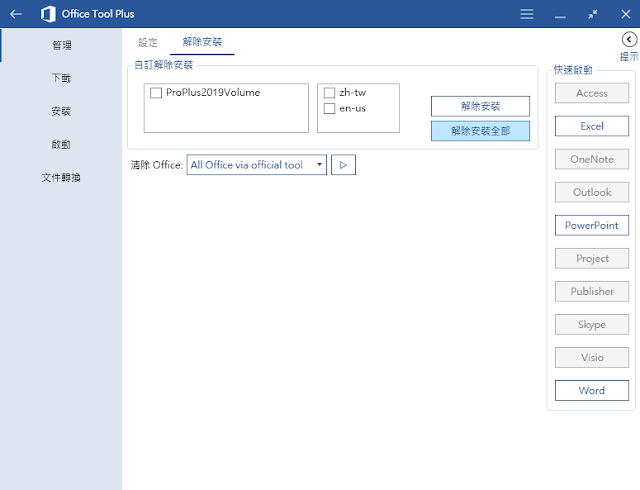640x490 pixels.
Task: Check the ProPlus2019Volume checkbox
Action: point(156,93)
